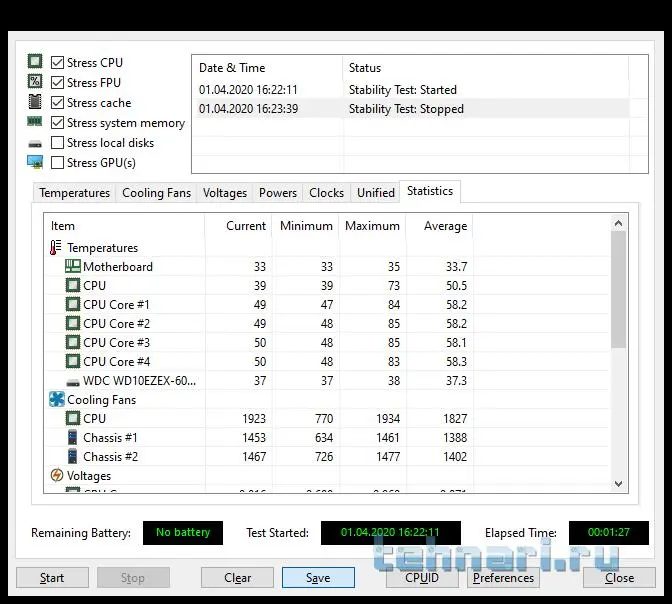Click the No battery status display
Screen dimensions: 672x604
tap(183, 532)
